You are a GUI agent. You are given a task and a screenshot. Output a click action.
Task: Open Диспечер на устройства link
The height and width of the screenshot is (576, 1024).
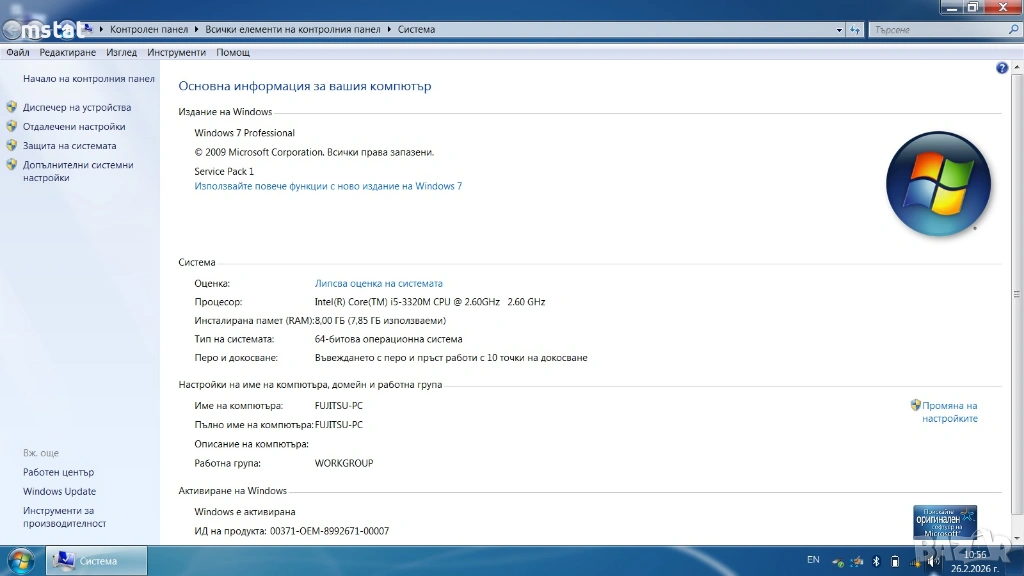point(77,107)
